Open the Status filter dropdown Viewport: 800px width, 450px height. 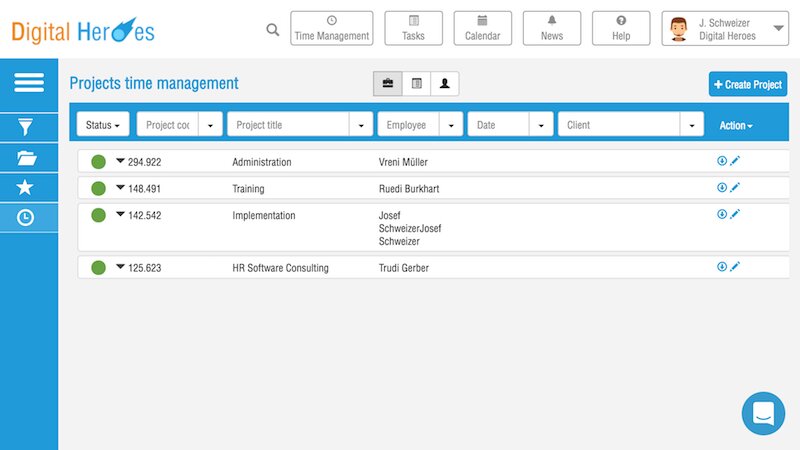(x=103, y=125)
